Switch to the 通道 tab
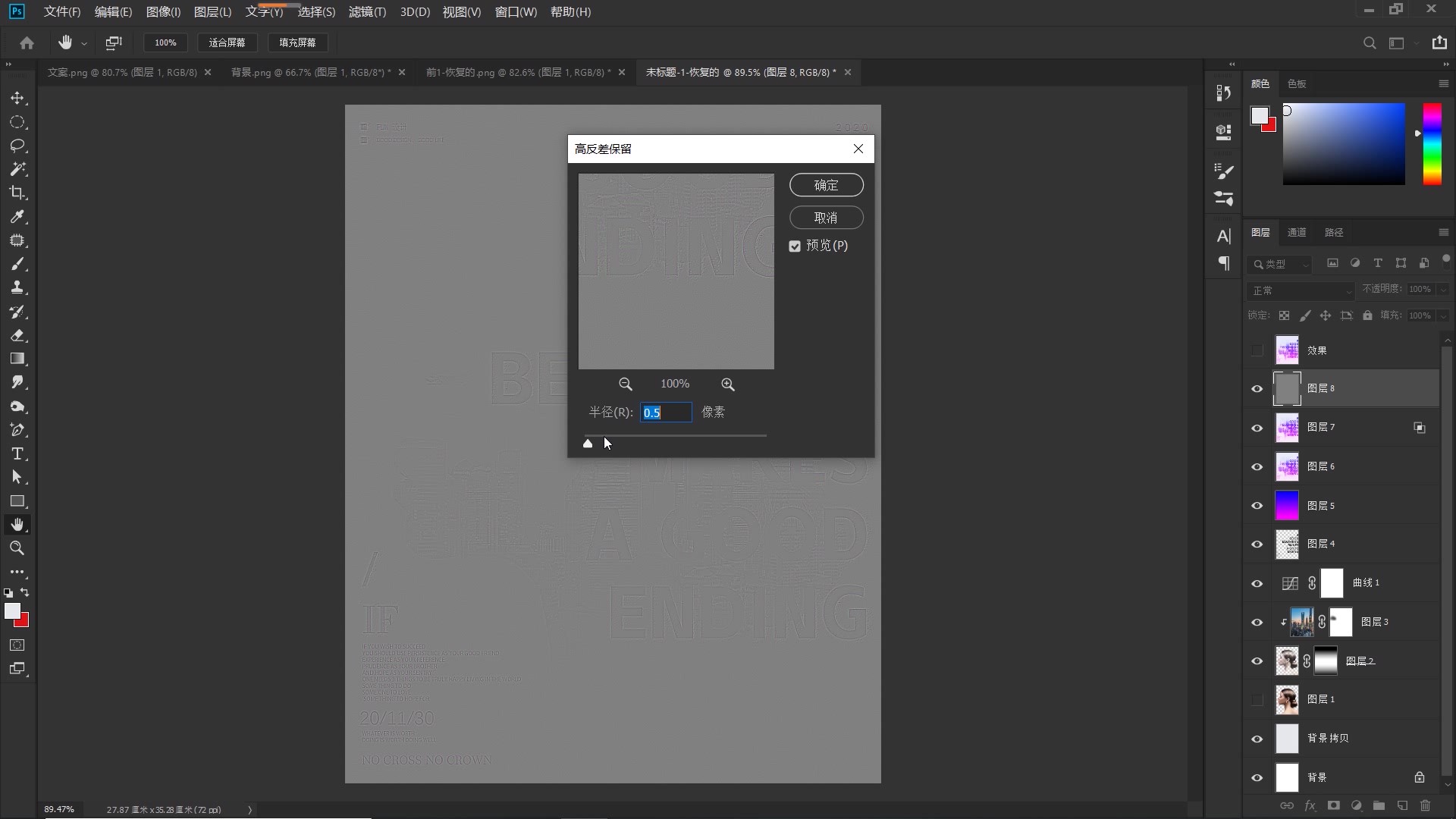 click(x=1297, y=233)
